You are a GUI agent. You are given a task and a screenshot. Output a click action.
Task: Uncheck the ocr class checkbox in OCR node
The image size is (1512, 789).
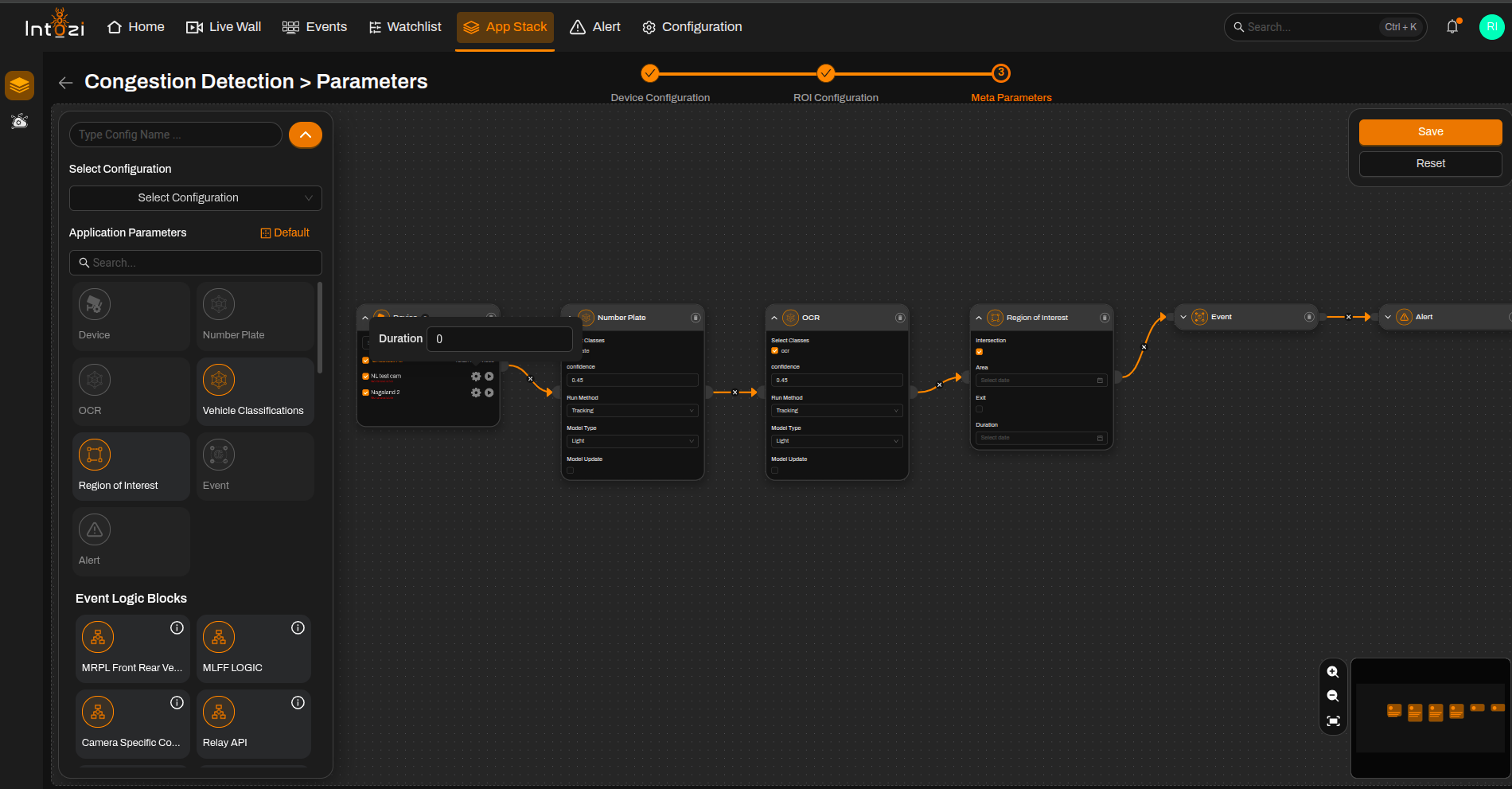click(x=774, y=350)
